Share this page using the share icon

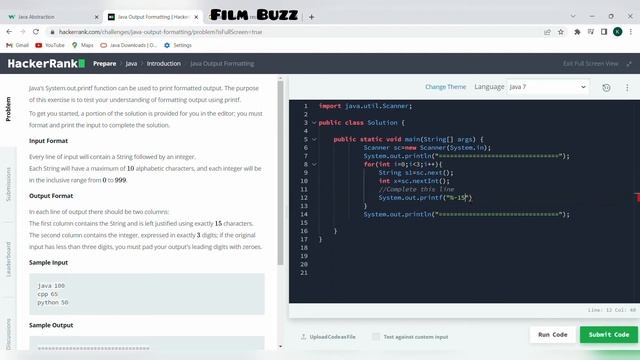pos(547,32)
